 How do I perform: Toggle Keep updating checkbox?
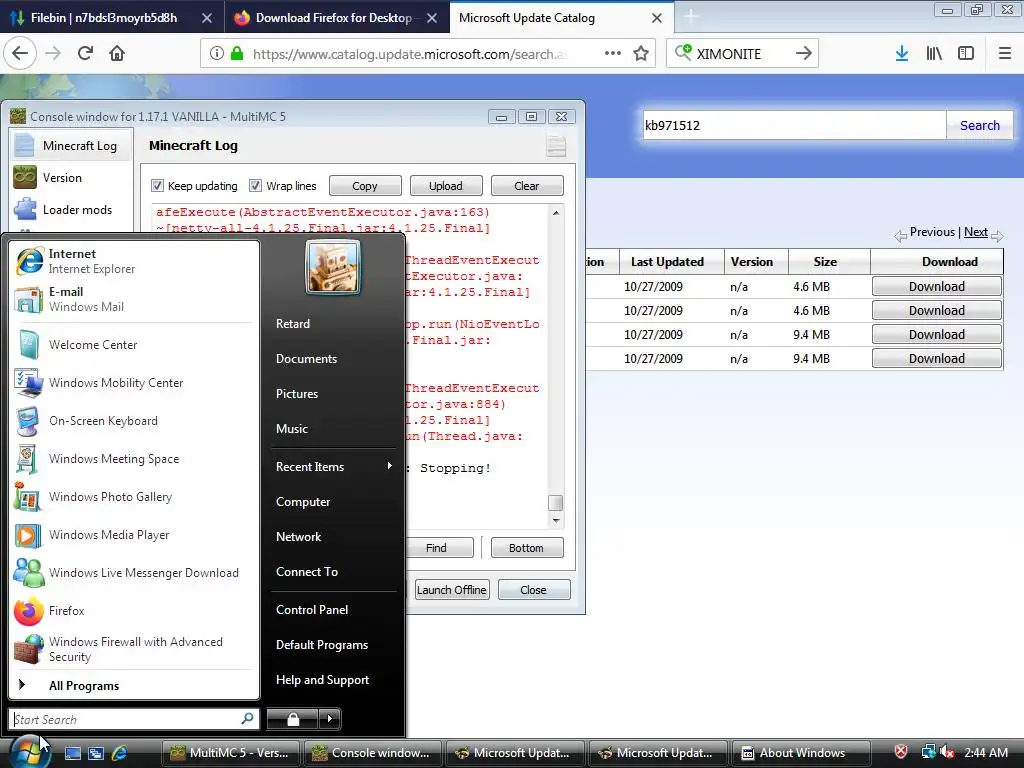[157, 186]
